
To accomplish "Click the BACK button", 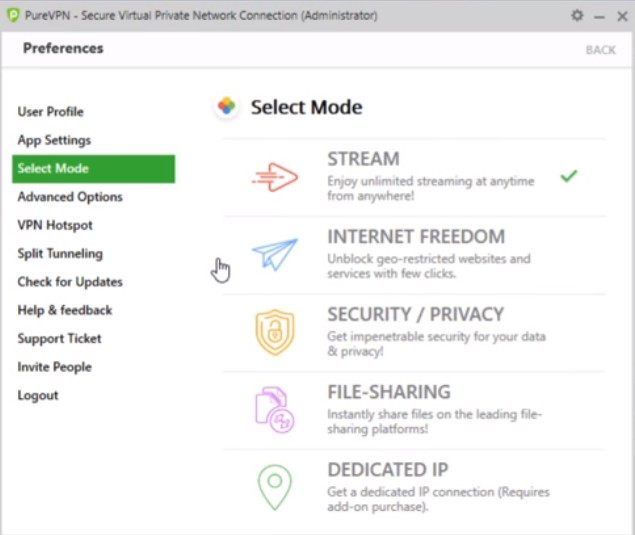I will pos(600,49).
